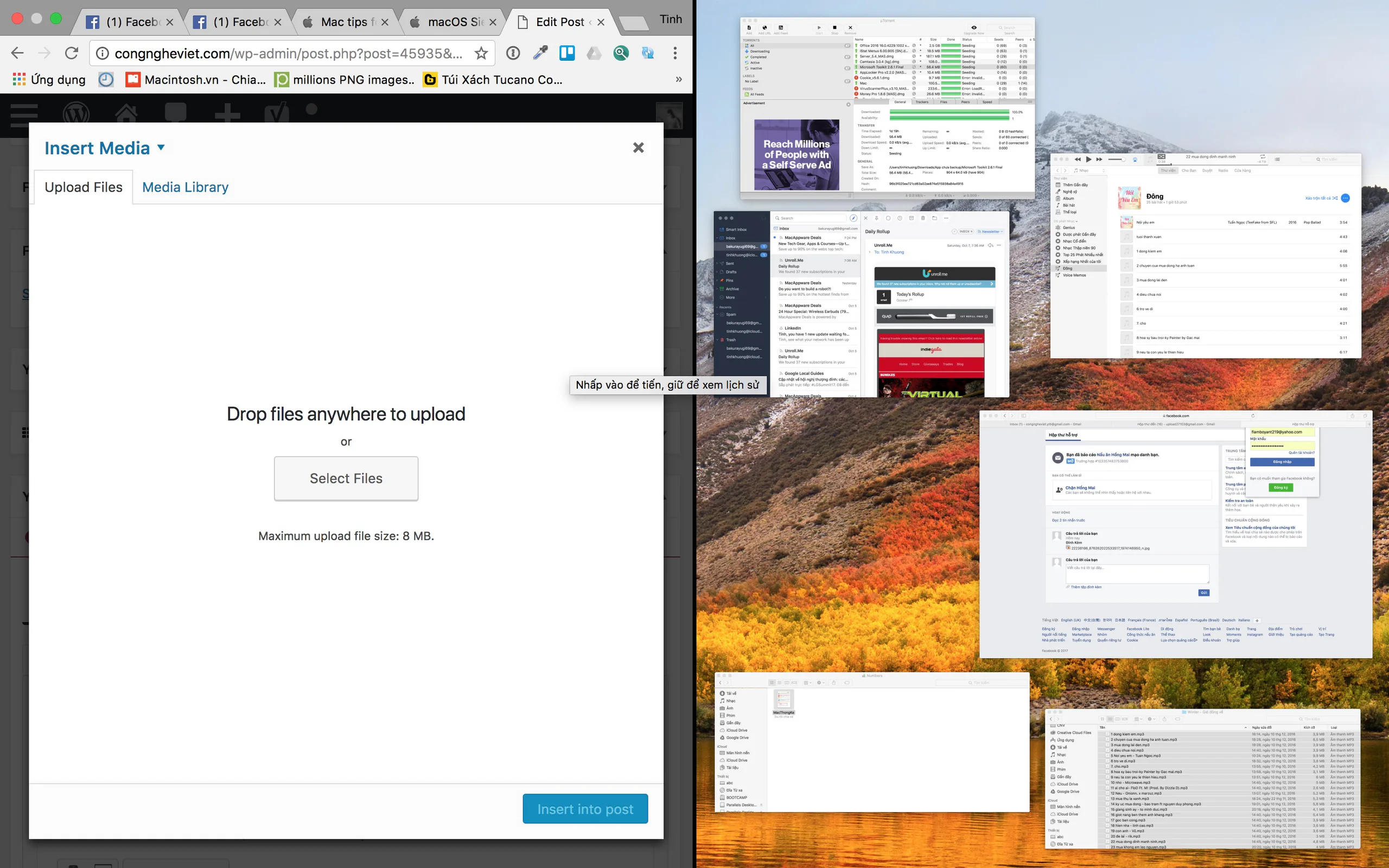Click Insert into post button
This screenshot has height=868, width=1389.
(585, 809)
